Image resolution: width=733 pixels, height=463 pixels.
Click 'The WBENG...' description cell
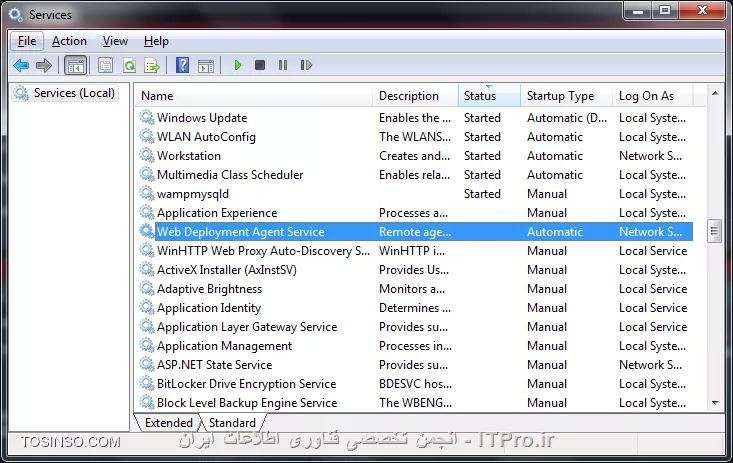[x=415, y=403]
